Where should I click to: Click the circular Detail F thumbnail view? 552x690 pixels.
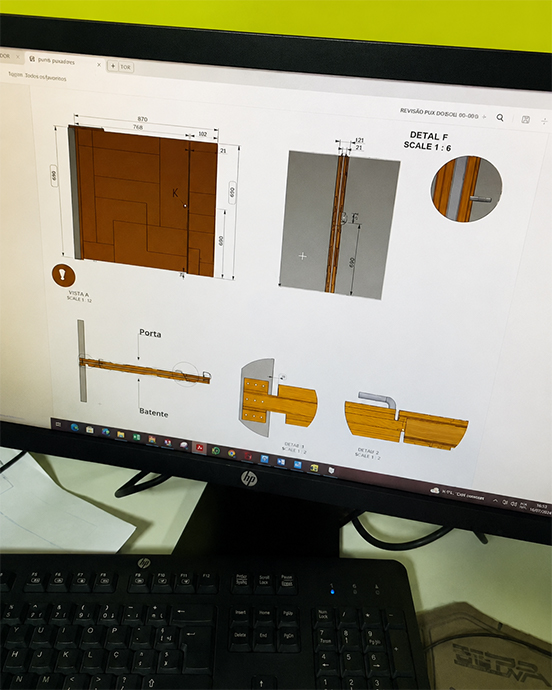click(466, 189)
